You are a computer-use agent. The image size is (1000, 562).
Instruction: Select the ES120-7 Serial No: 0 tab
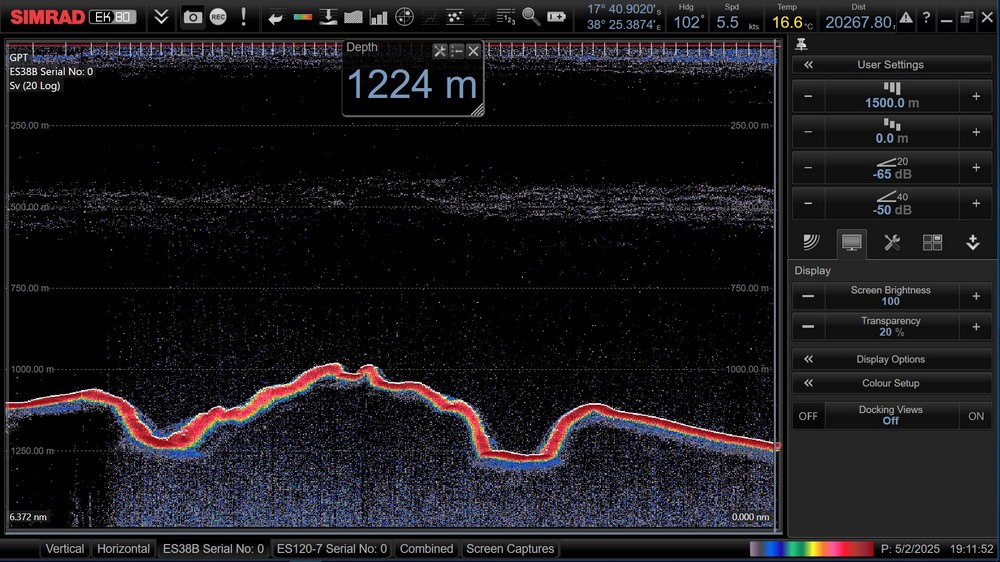click(331, 549)
